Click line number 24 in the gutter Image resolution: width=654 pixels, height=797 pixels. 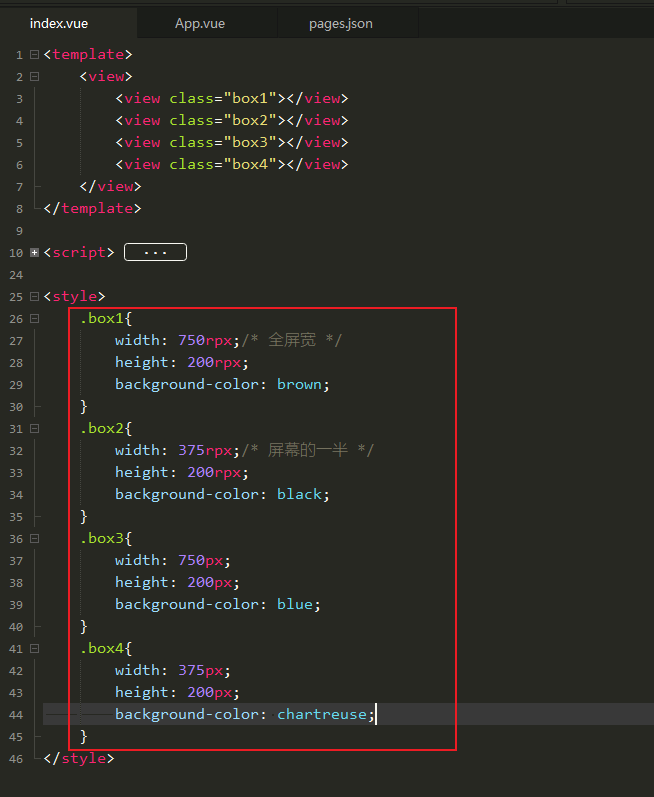coord(16,275)
